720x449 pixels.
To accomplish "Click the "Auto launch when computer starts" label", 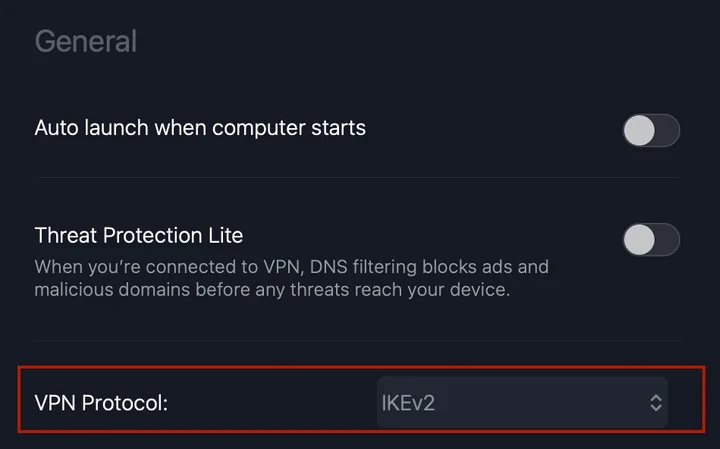I will (x=200, y=128).
